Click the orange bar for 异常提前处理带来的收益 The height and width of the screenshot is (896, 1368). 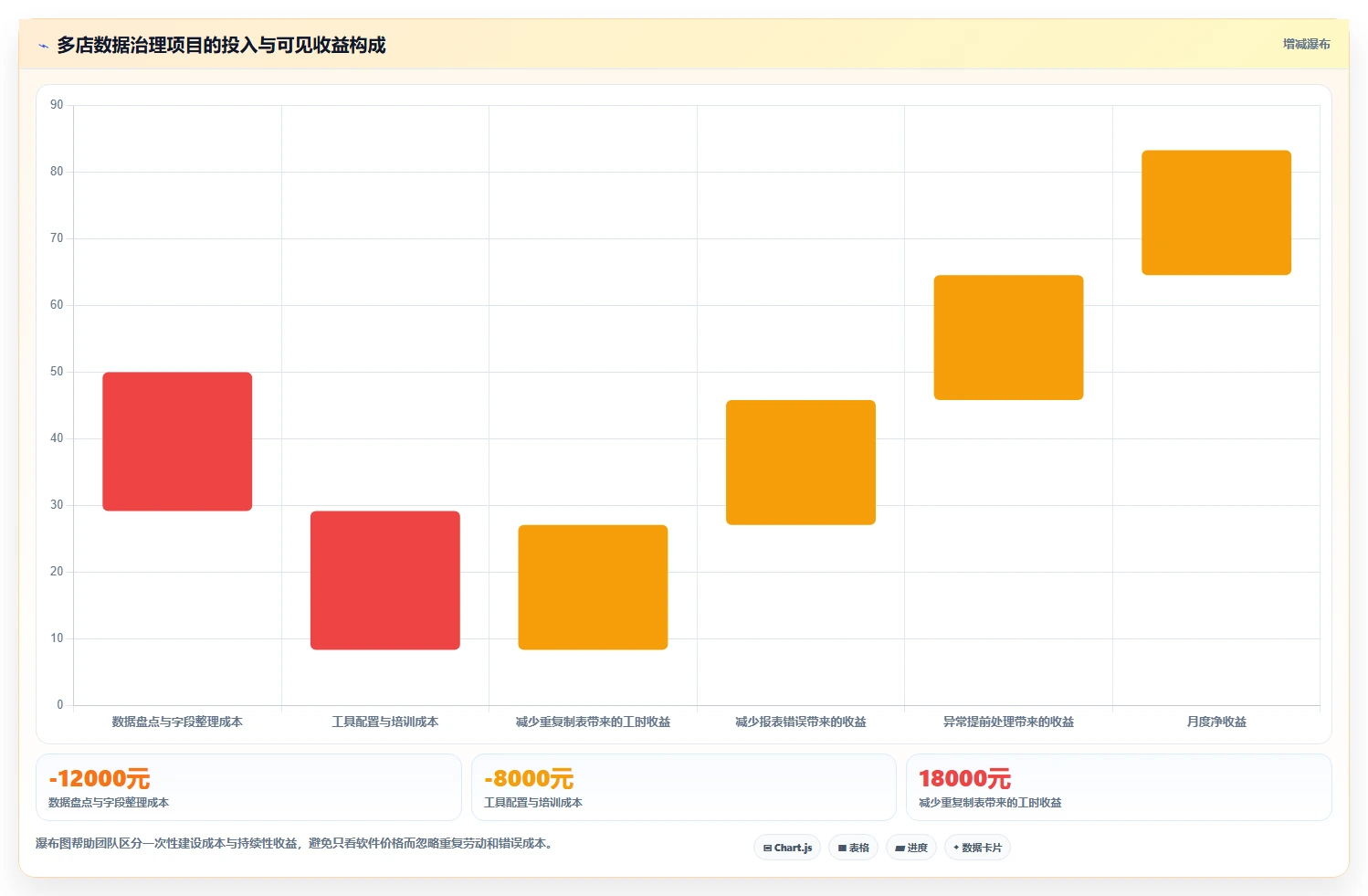(1008, 337)
